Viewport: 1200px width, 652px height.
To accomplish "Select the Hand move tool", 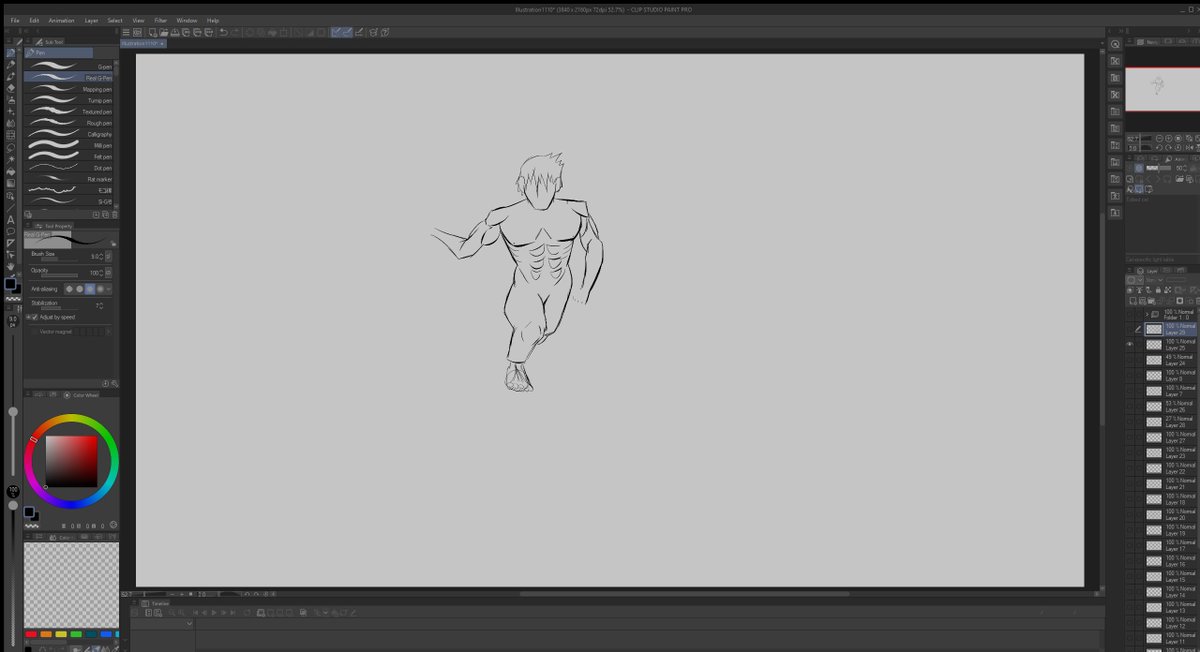I will pos(10,266).
